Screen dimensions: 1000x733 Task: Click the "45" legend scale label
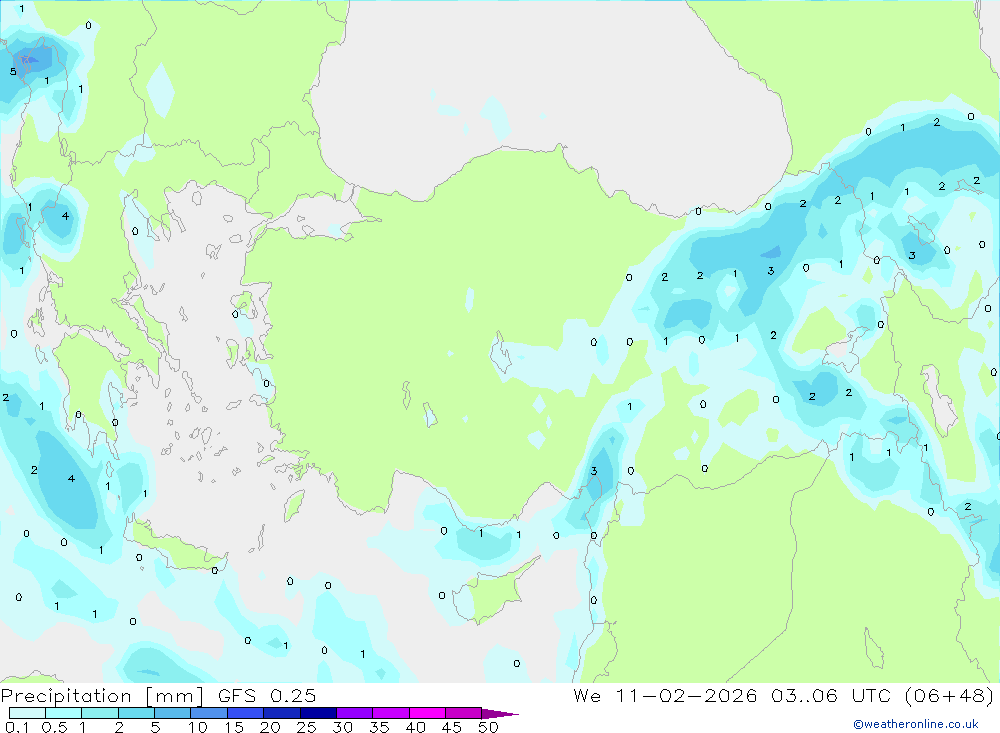(452, 727)
